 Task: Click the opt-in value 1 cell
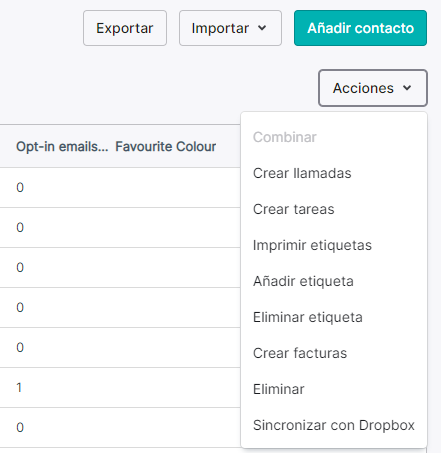pyautogui.click(x=19, y=387)
